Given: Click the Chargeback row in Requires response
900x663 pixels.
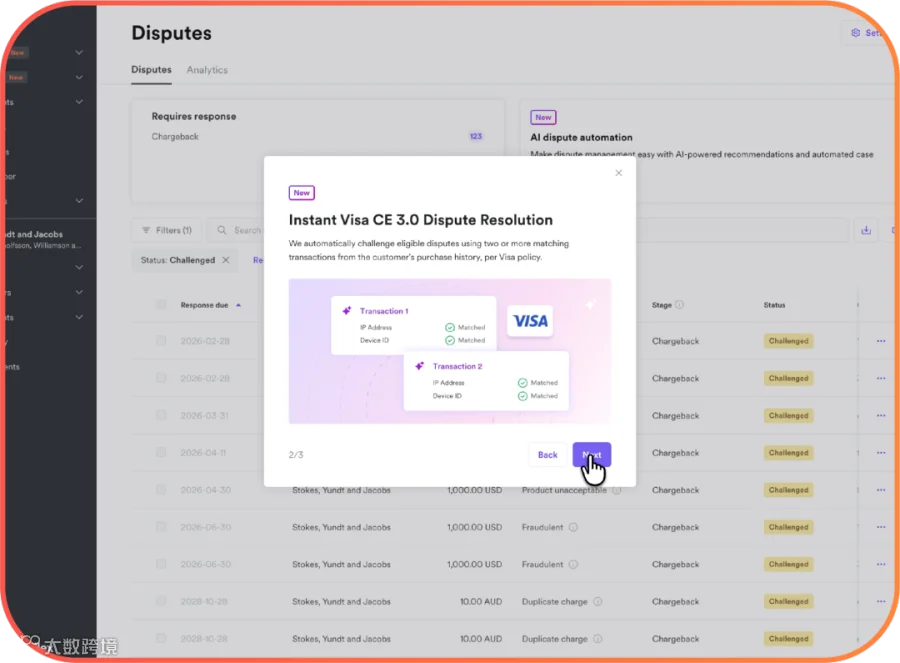Looking at the screenshot, I should point(317,137).
